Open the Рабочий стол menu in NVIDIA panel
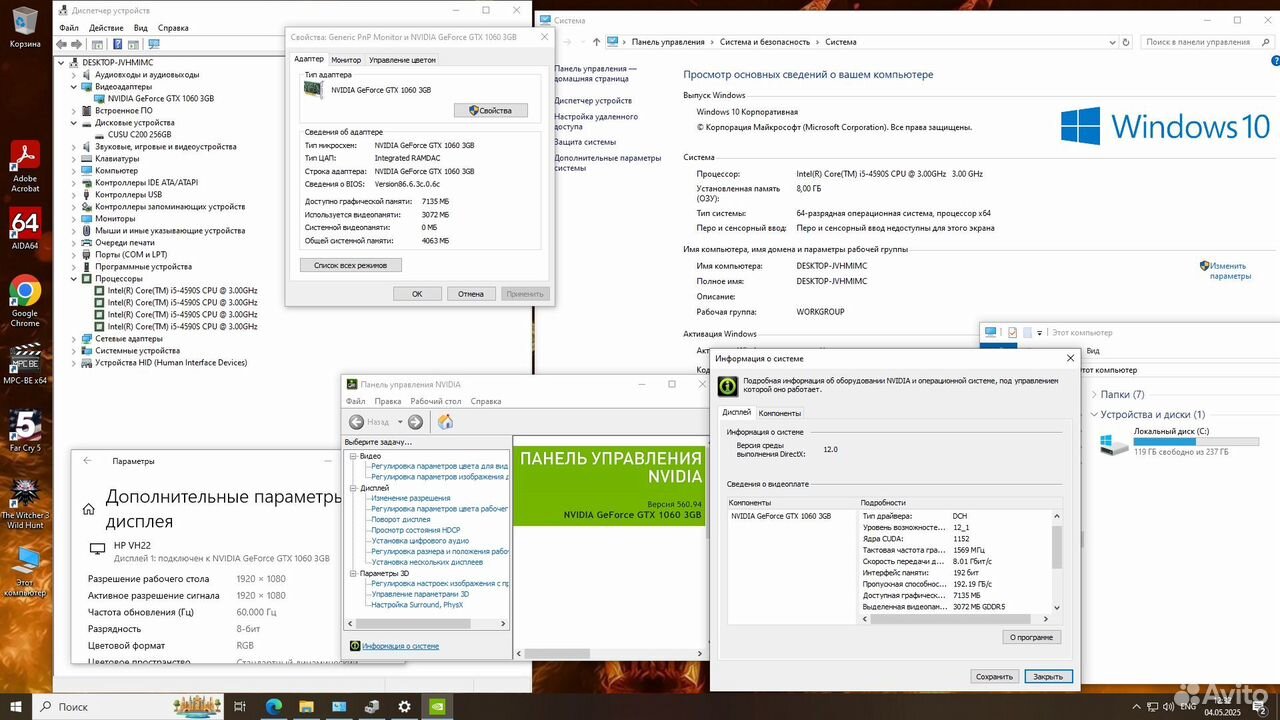Viewport: 1280px width, 720px height. (435, 401)
